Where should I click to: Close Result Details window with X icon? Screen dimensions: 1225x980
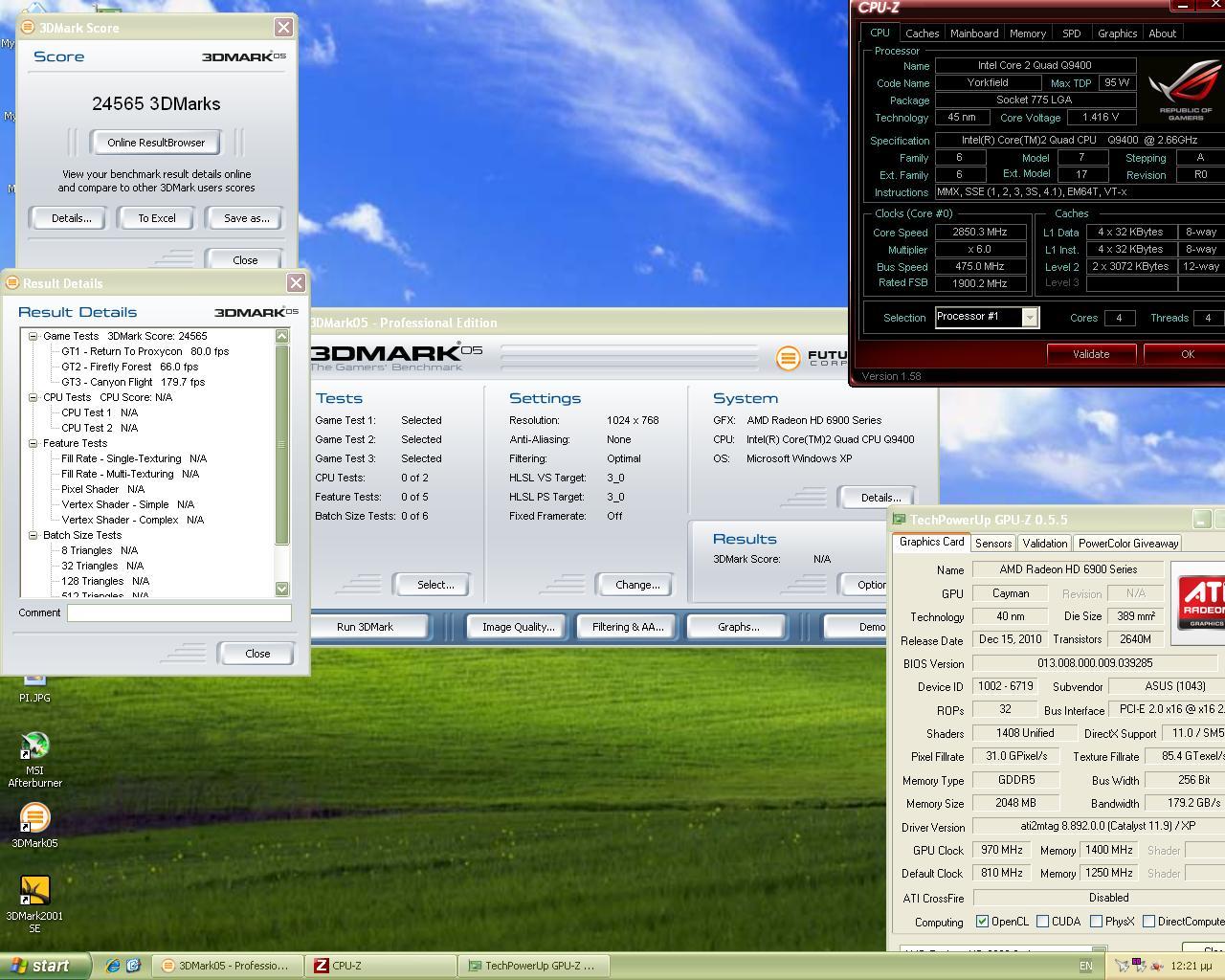point(296,283)
